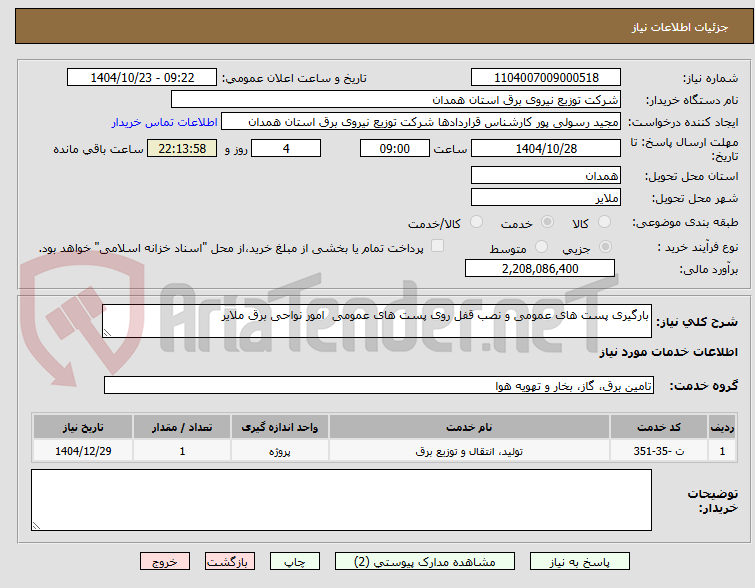
Task: Click the ردیف column header
Action: (722, 427)
